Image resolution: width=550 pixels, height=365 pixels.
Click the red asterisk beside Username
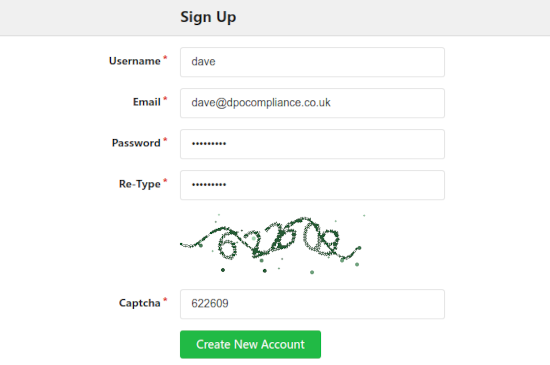point(165,58)
